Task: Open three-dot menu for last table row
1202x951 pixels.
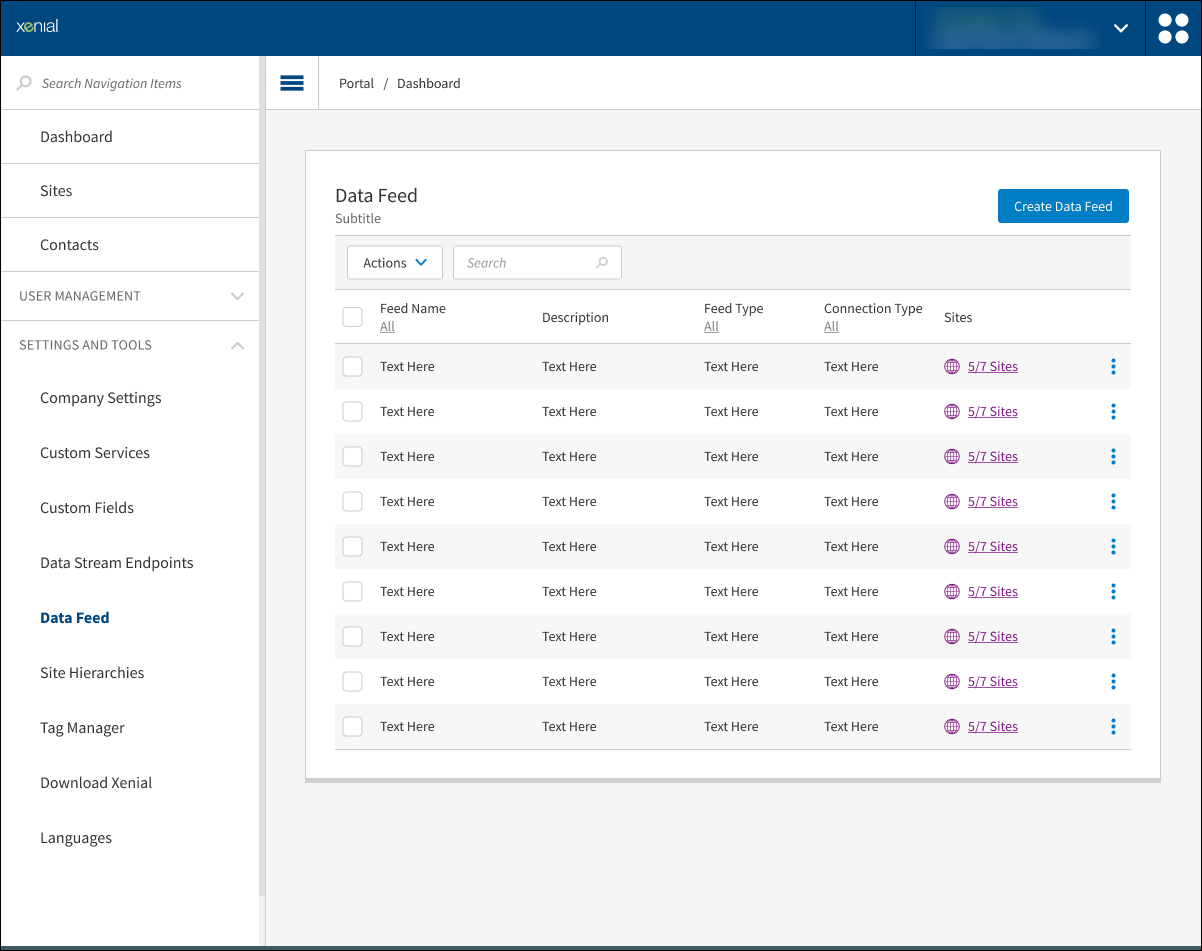Action: [x=1113, y=727]
